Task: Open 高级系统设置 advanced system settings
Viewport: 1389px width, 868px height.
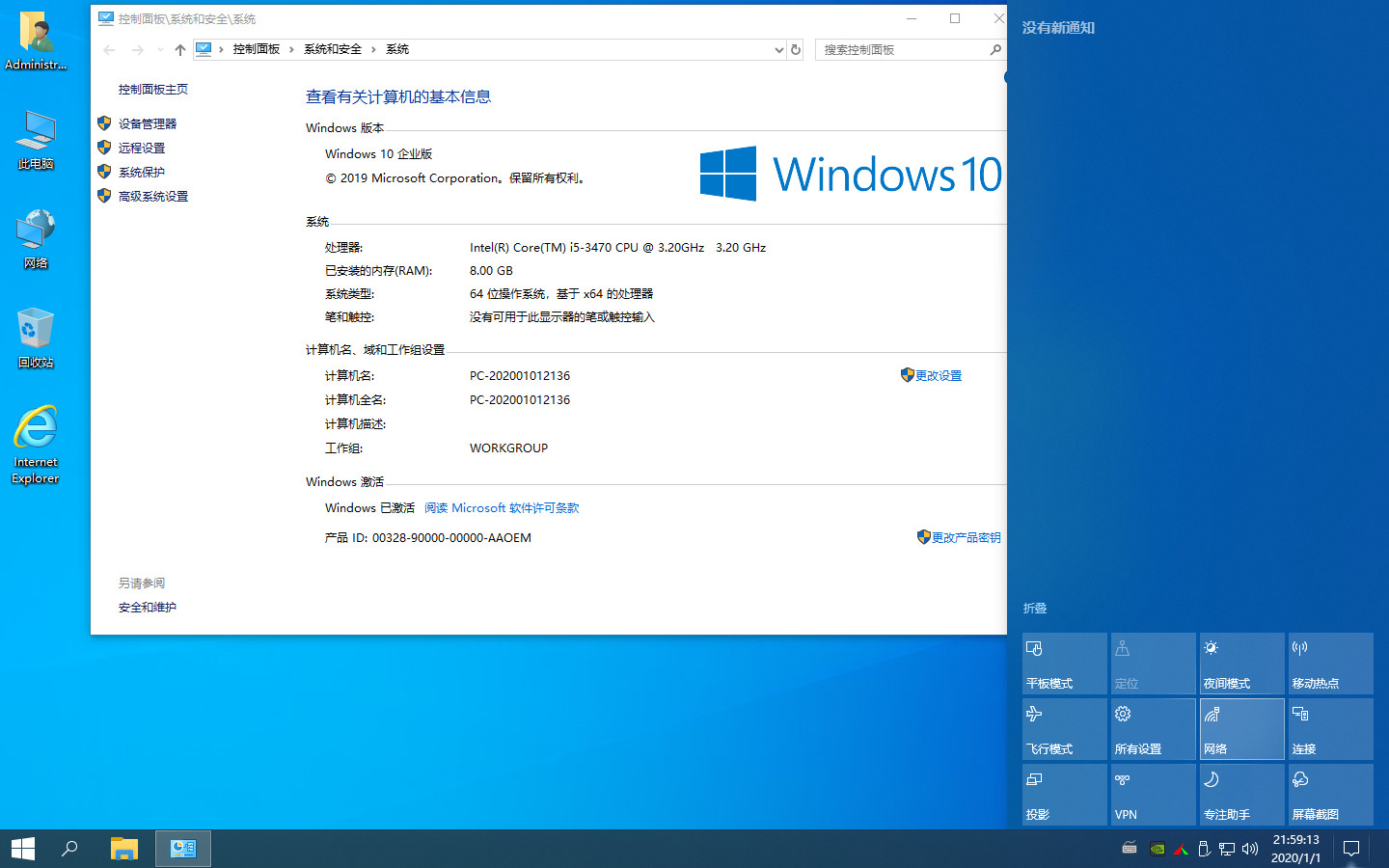Action: click(153, 196)
